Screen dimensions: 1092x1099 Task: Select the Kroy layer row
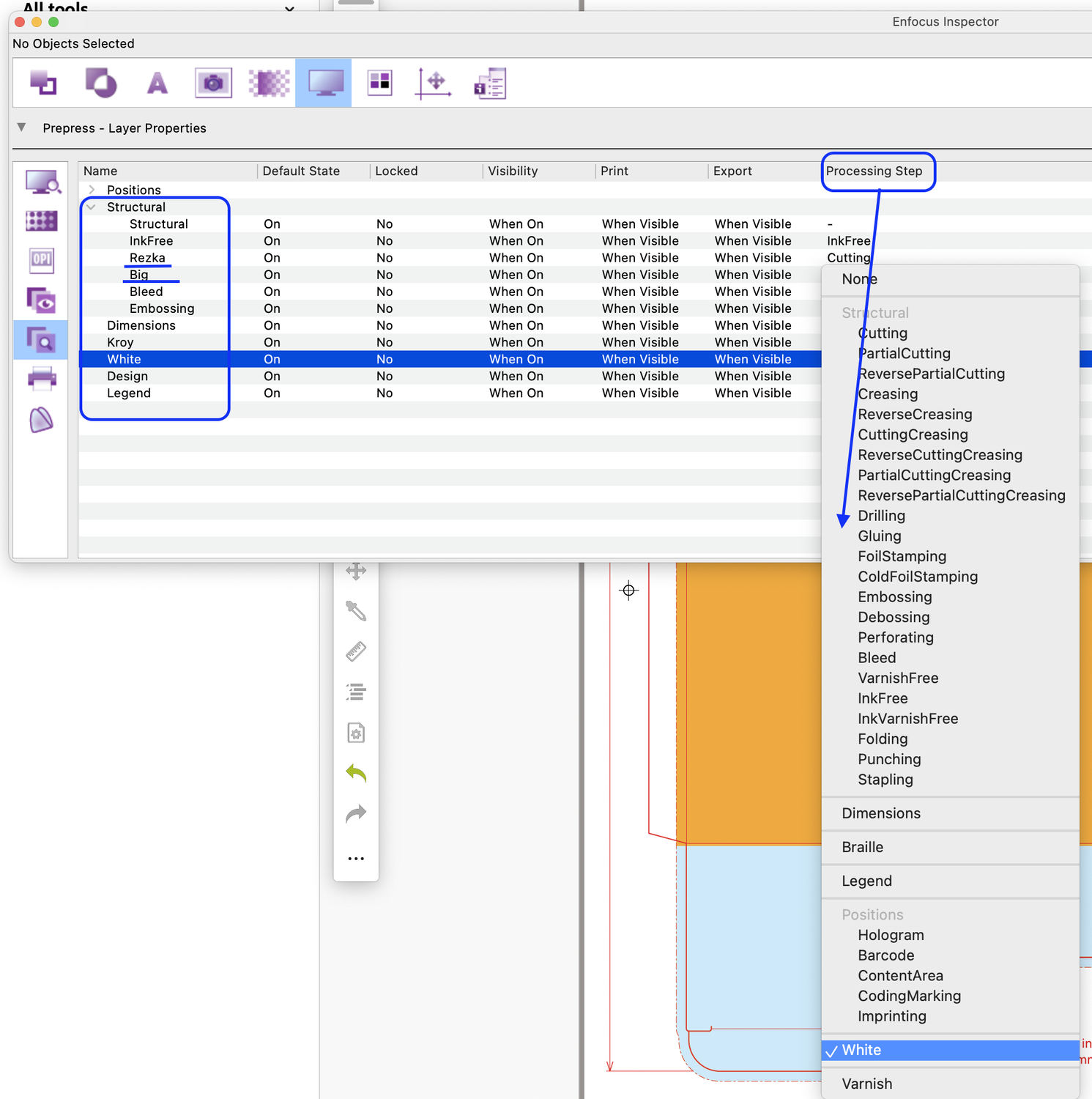[x=120, y=342]
